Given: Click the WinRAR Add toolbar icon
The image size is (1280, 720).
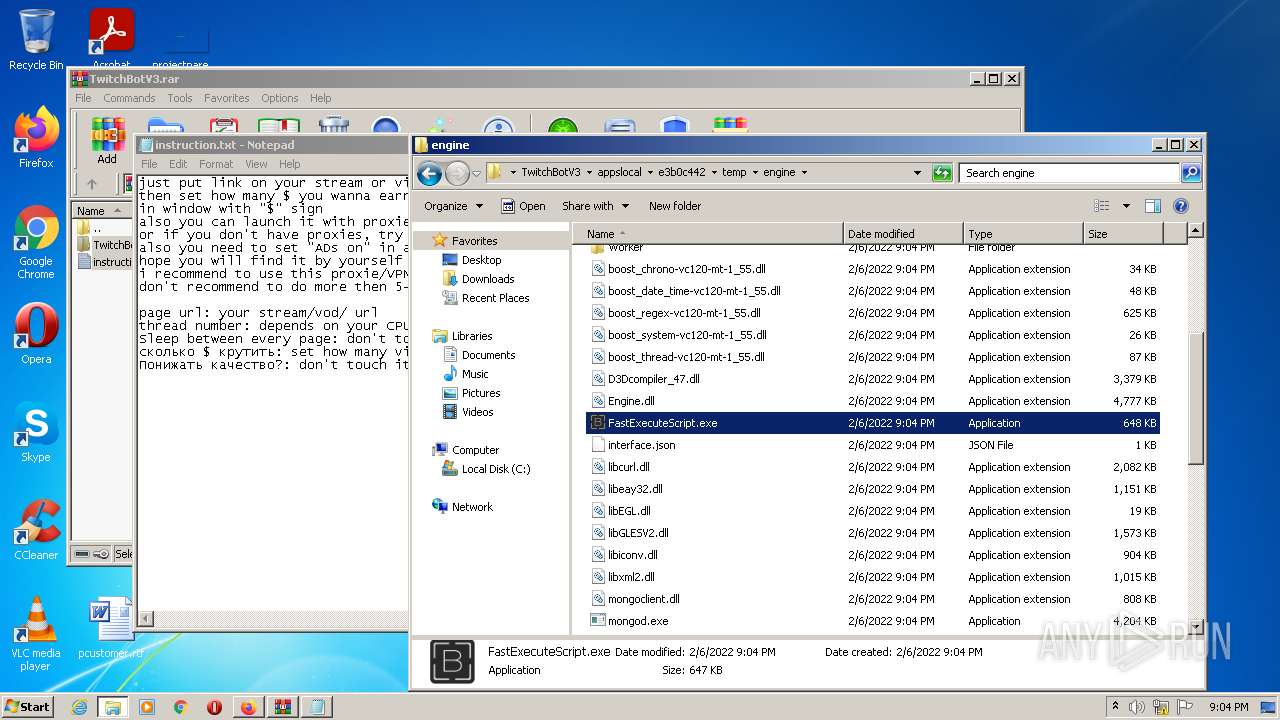Looking at the screenshot, I should tap(107, 141).
